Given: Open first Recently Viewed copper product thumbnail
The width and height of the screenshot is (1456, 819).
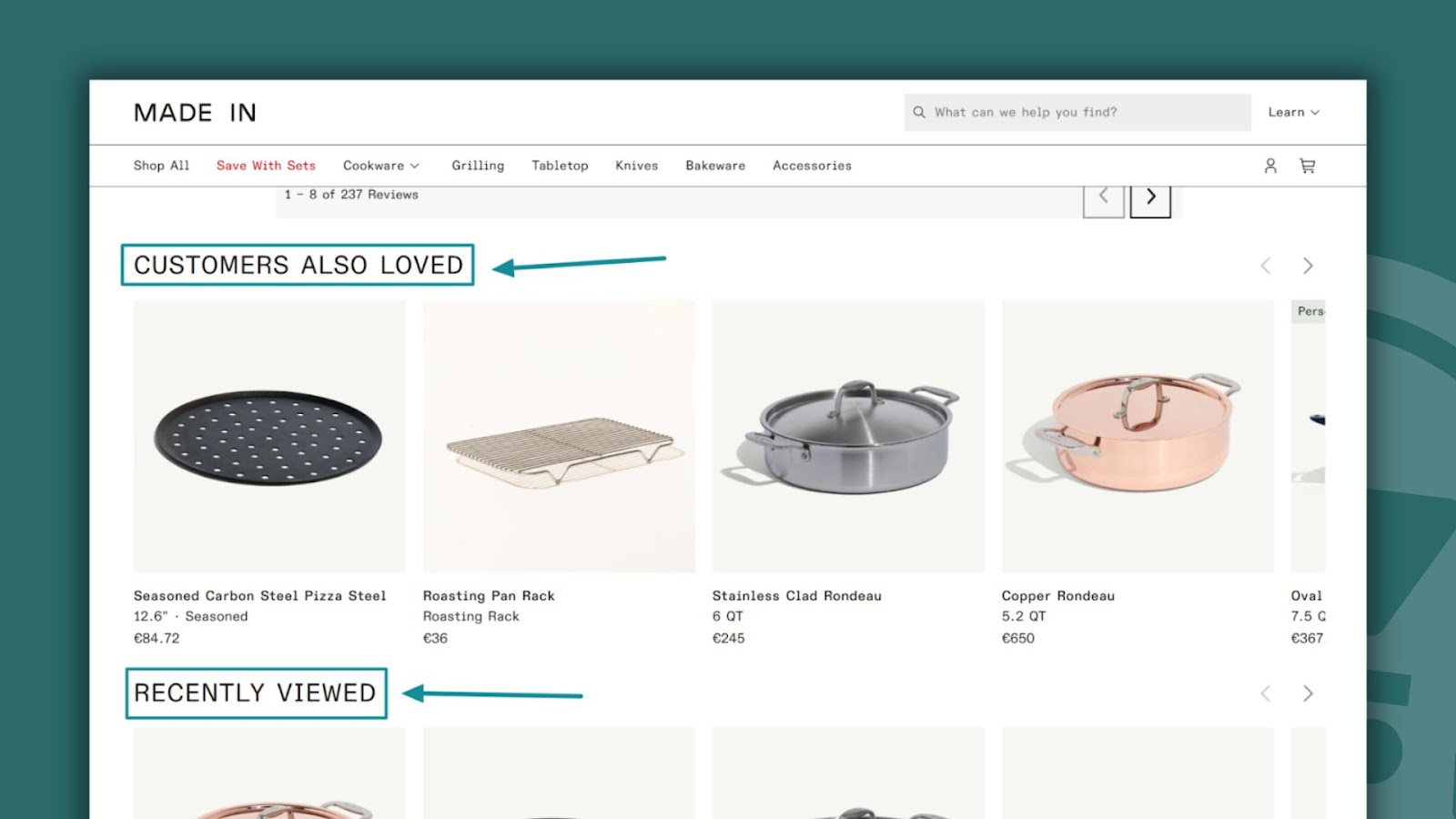Looking at the screenshot, I should 269,773.
